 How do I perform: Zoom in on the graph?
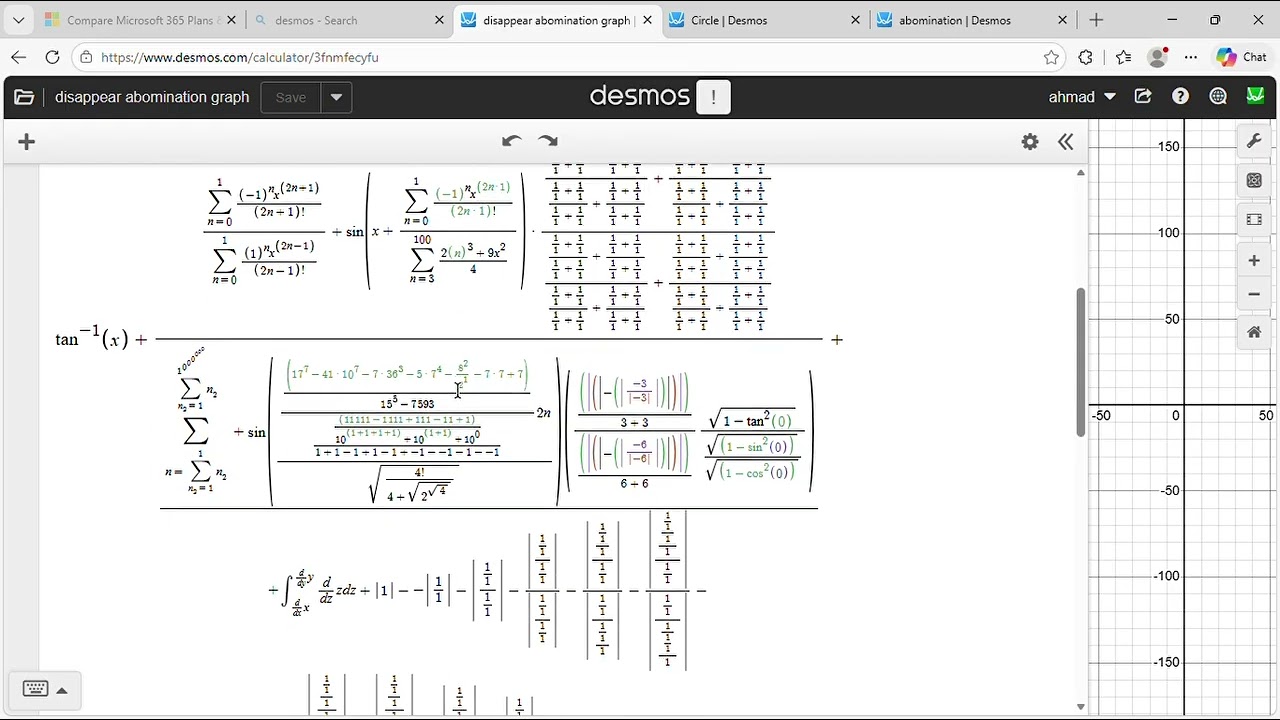pos(1254,261)
